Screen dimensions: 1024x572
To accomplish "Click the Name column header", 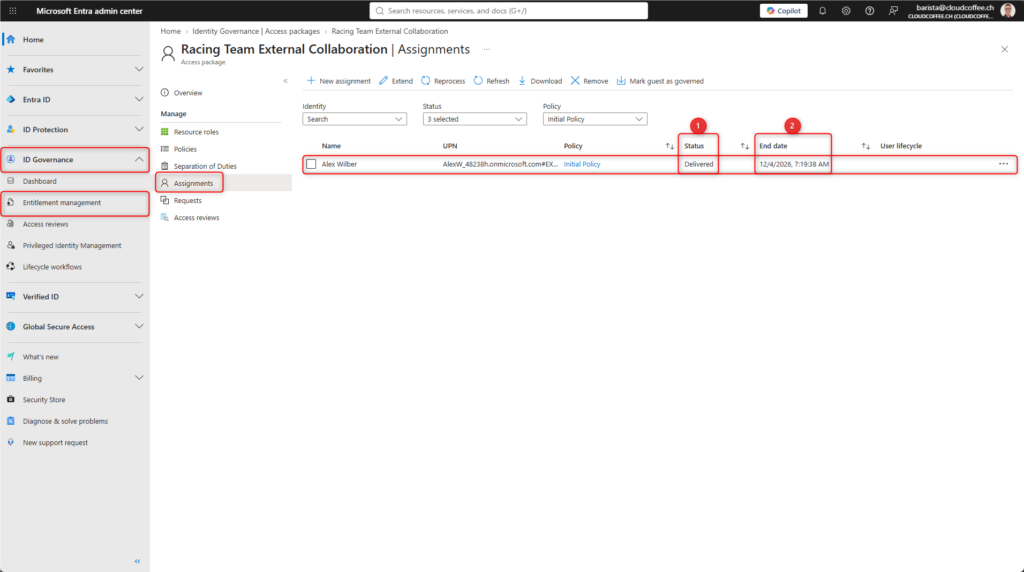I will (331, 146).
